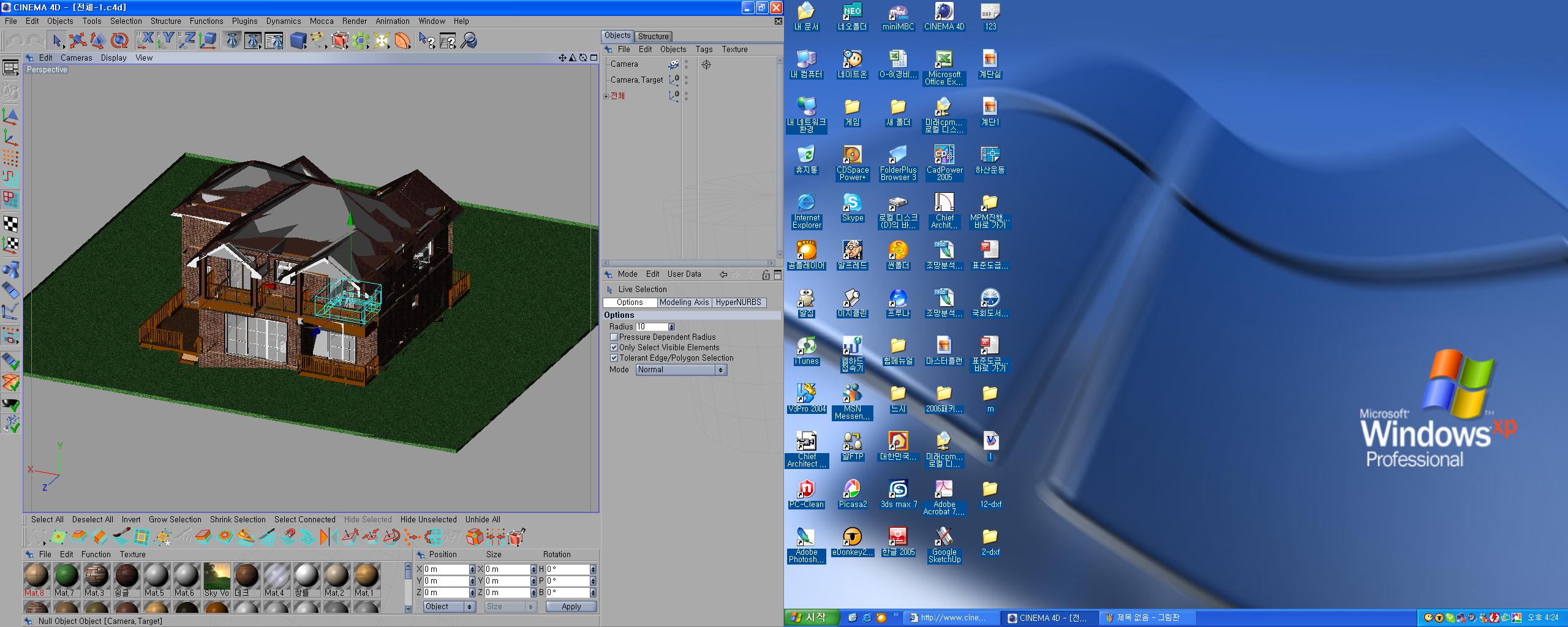
Task: Open the spline tools icon
Action: [x=318, y=41]
